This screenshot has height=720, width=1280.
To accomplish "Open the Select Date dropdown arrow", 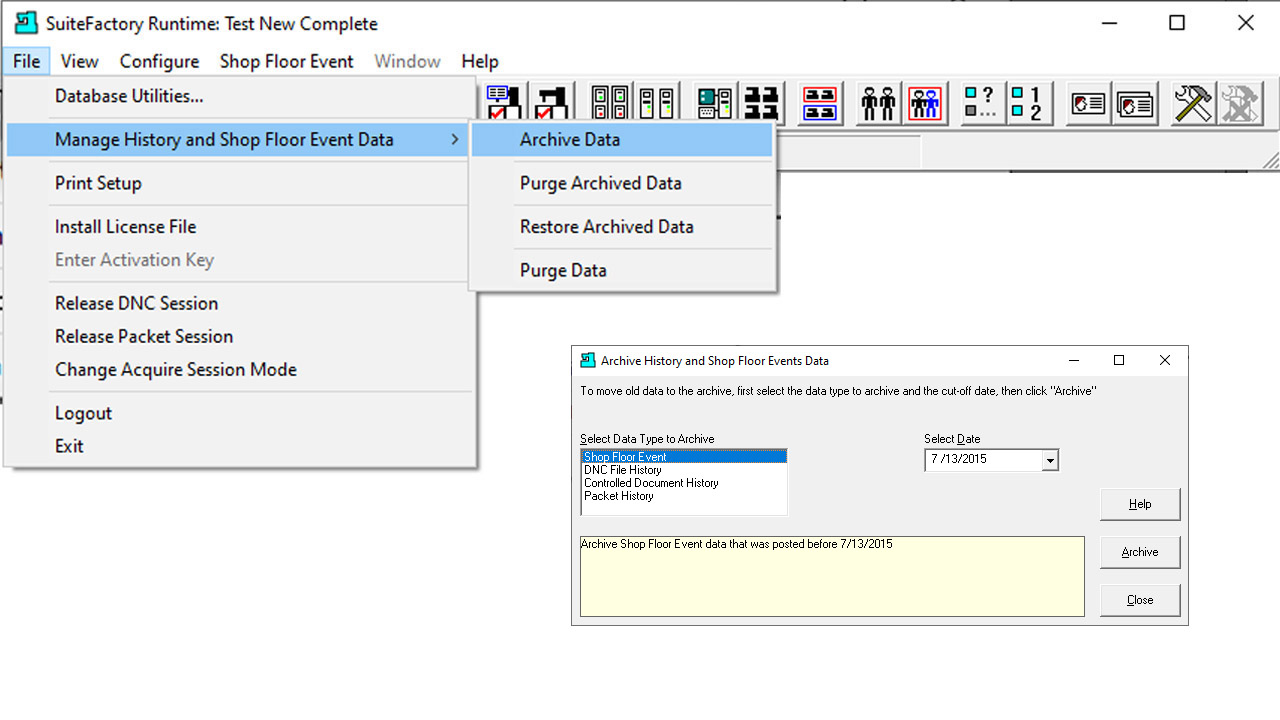I will (1049, 460).
